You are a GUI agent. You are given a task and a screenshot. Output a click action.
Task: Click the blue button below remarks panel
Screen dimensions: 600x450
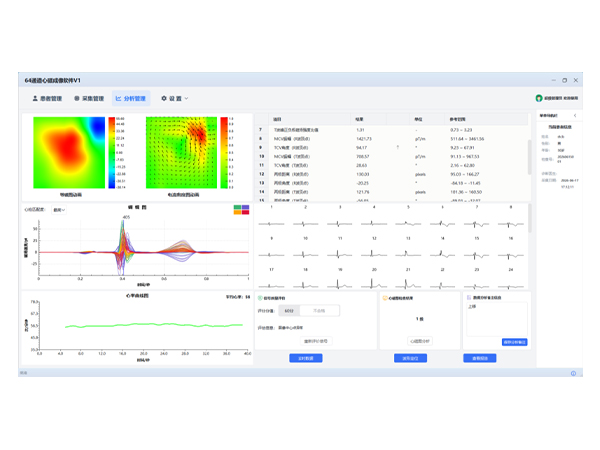(x=480, y=358)
